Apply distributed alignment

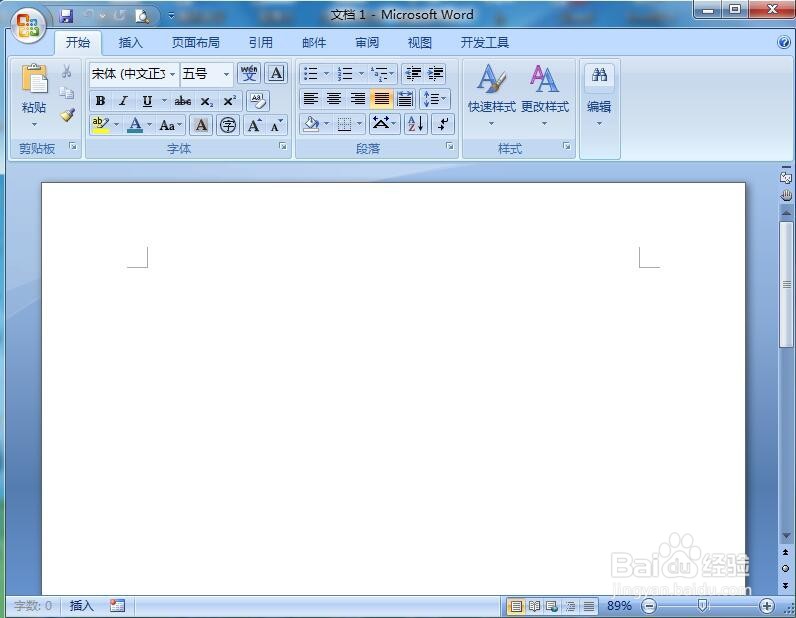pyautogui.click(x=405, y=99)
